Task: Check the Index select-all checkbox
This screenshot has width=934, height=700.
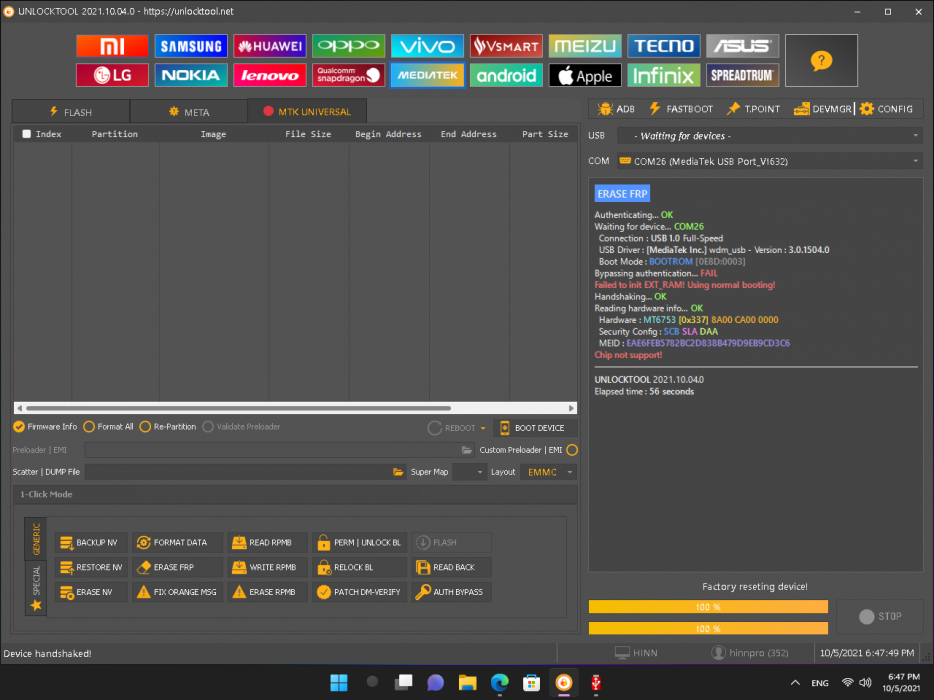Action: [26, 134]
